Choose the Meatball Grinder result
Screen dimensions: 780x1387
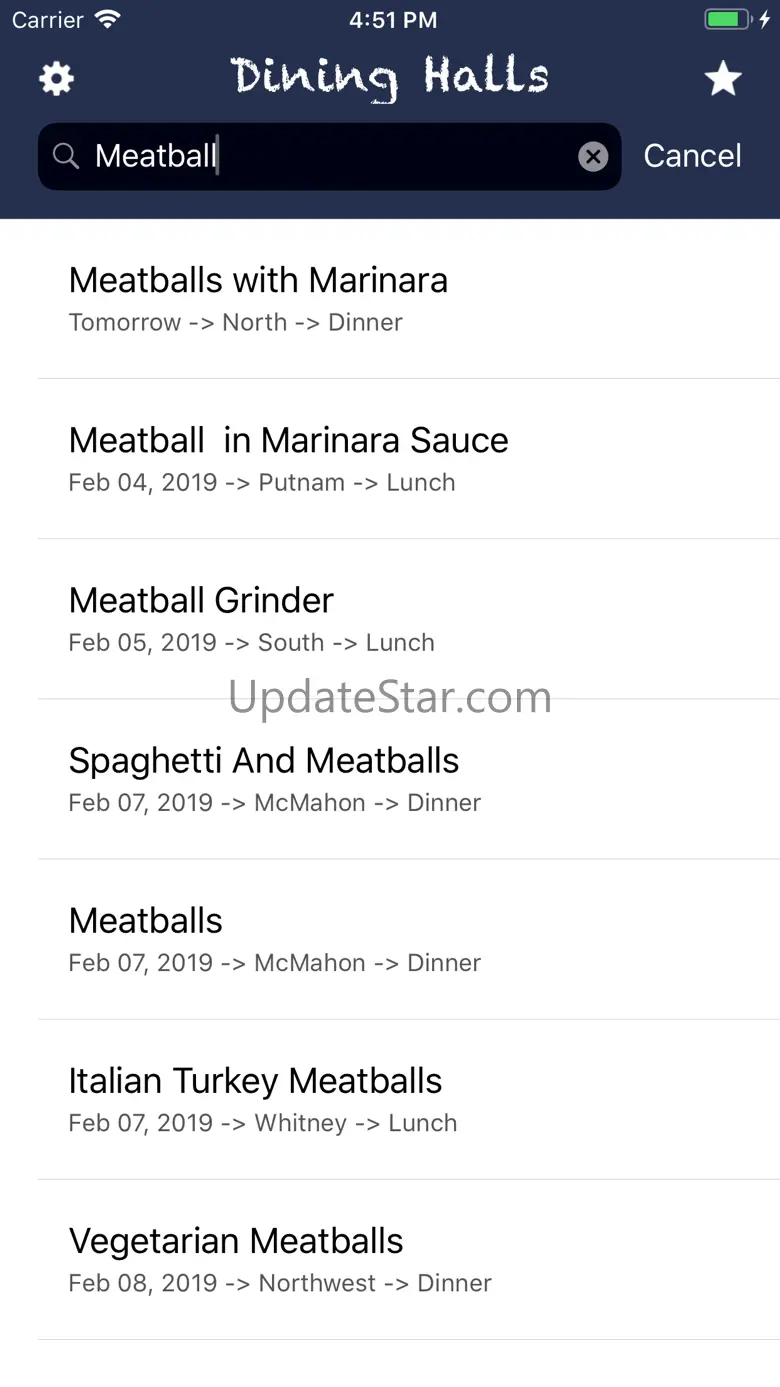pos(409,619)
